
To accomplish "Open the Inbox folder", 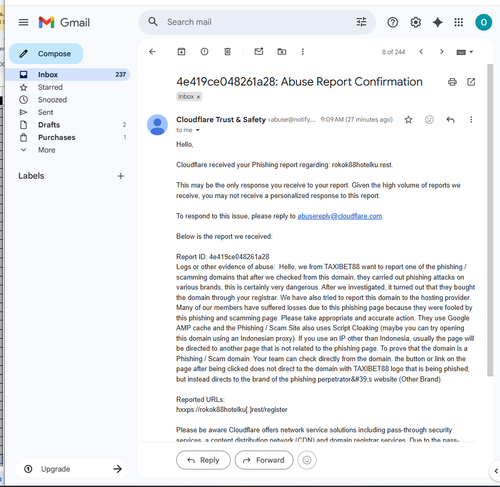I will (67, 74).
